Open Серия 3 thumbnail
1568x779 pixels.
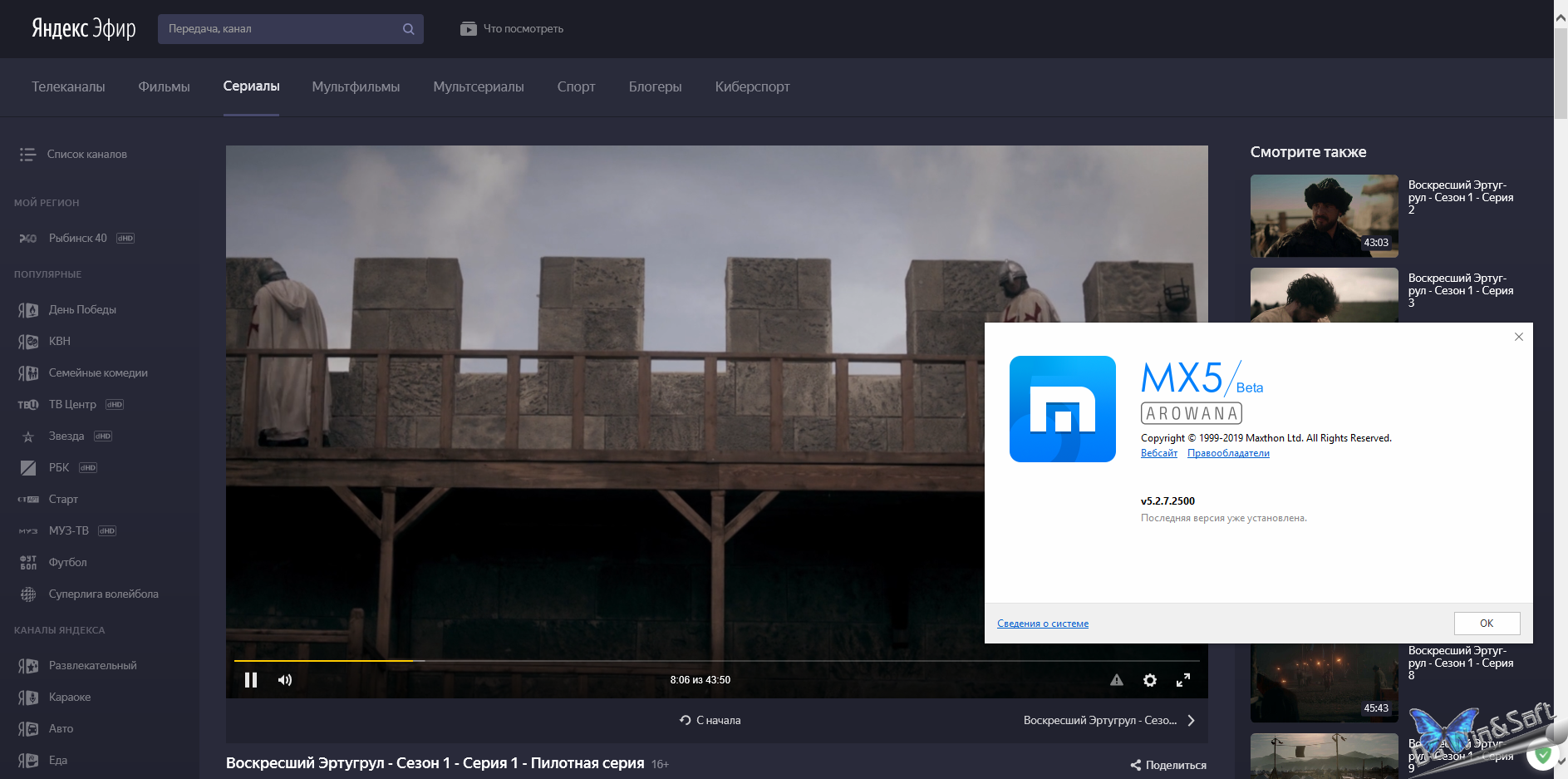point(1325,295)
